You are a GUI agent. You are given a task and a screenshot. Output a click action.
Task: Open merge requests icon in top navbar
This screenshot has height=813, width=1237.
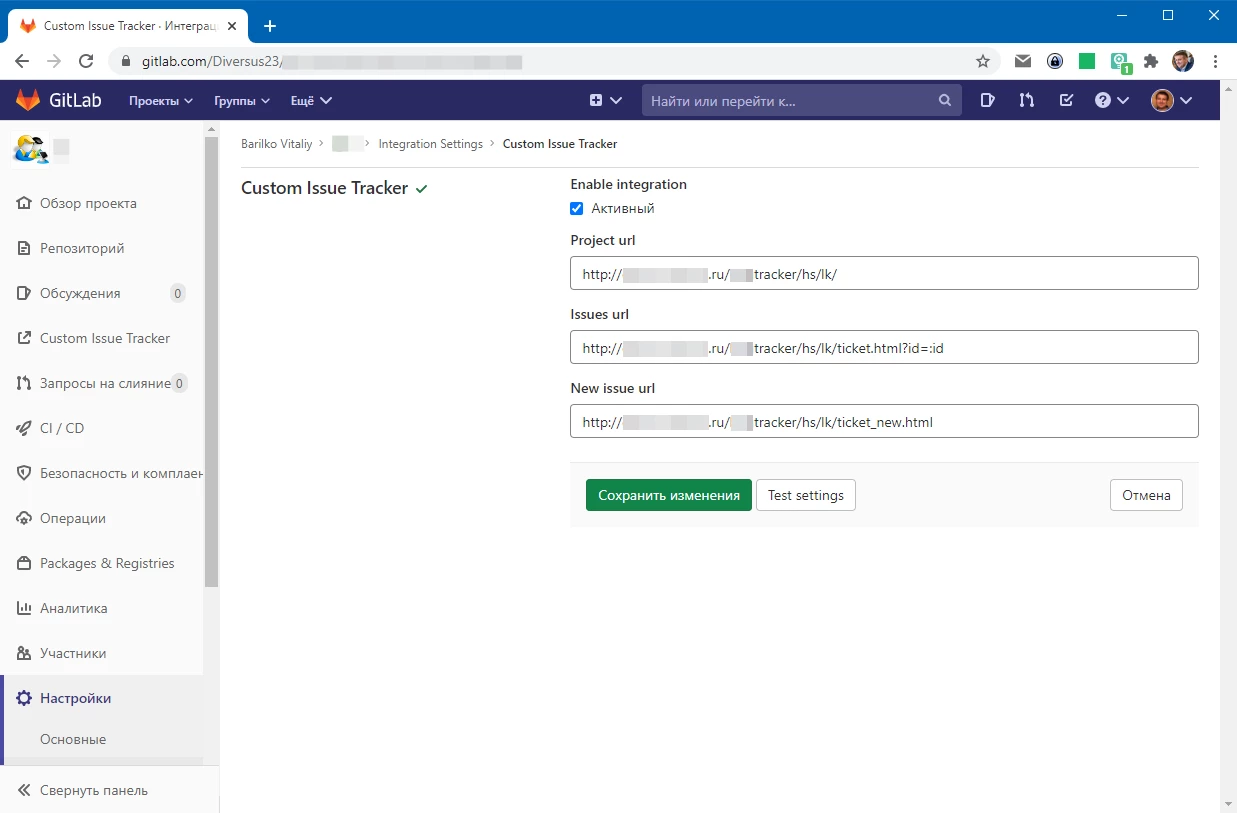(x=1026, y=100)
